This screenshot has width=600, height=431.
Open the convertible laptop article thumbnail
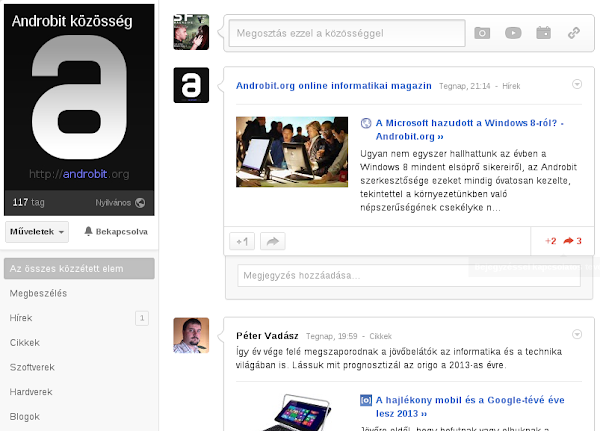(296, 412)
